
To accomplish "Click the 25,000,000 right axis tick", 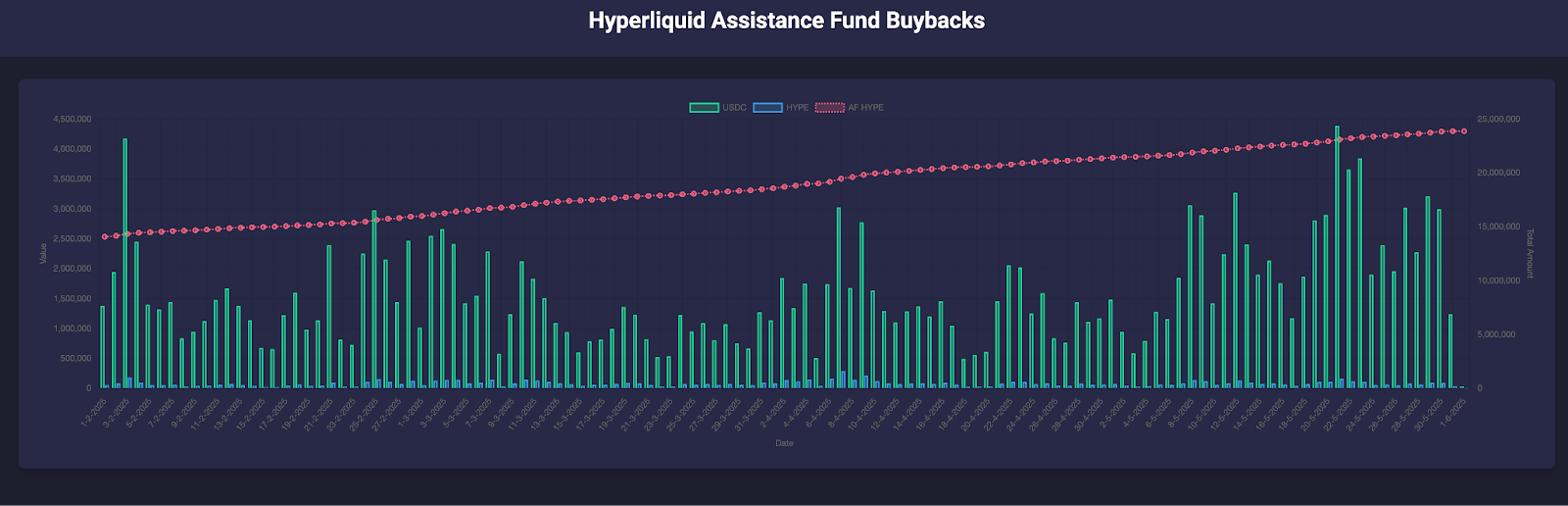I will 1498,120.
